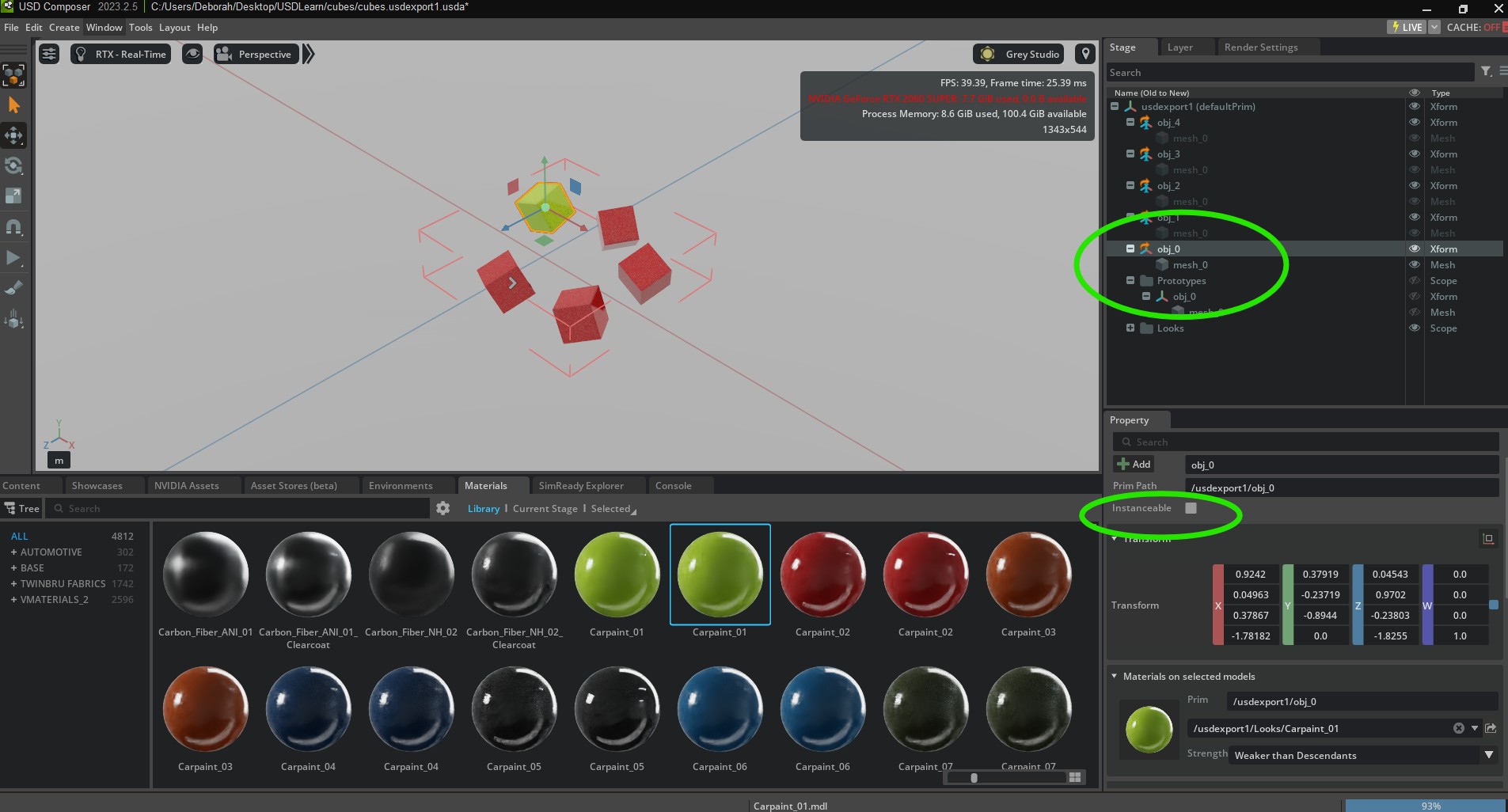Screen dimensions: 1508x812
Task: Toggle the Instanceable checkbox
Action: point(1191,508)
